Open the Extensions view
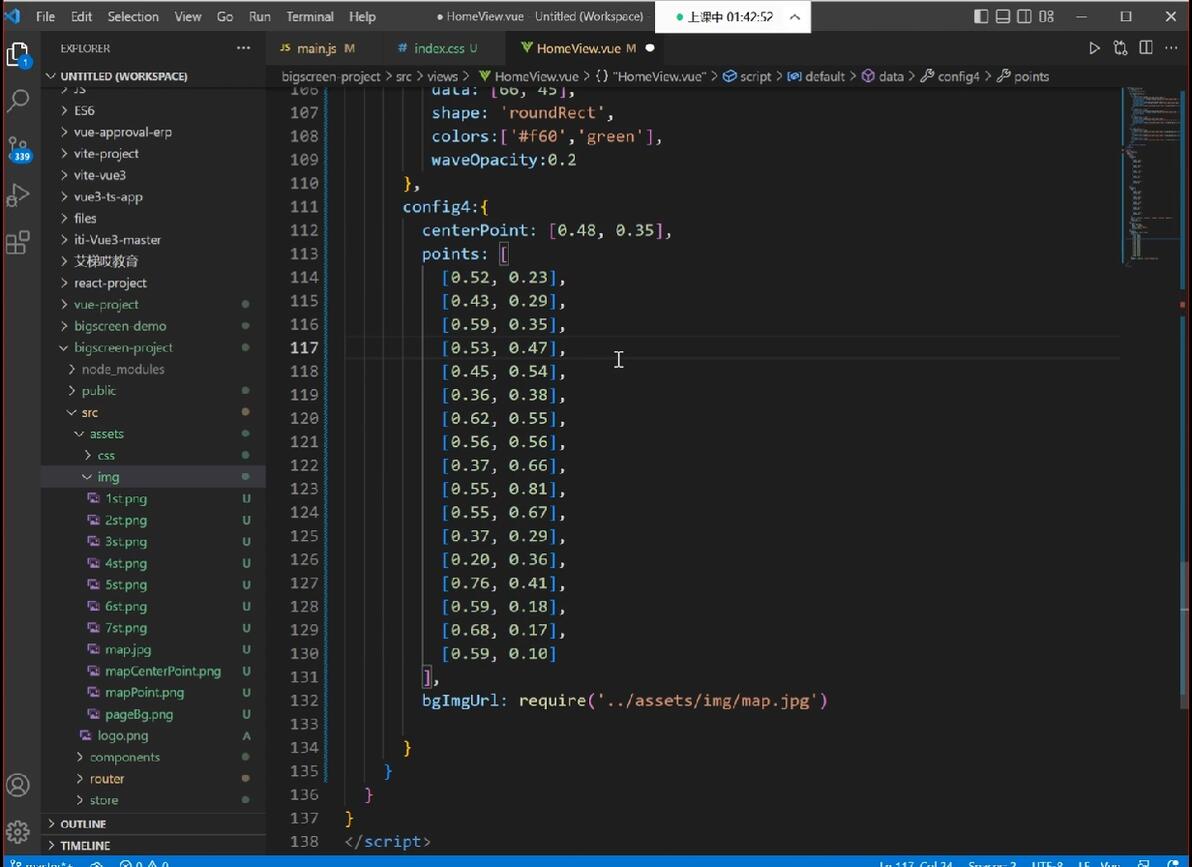This screenshot has width=1192, height=867. click(18, 242)
